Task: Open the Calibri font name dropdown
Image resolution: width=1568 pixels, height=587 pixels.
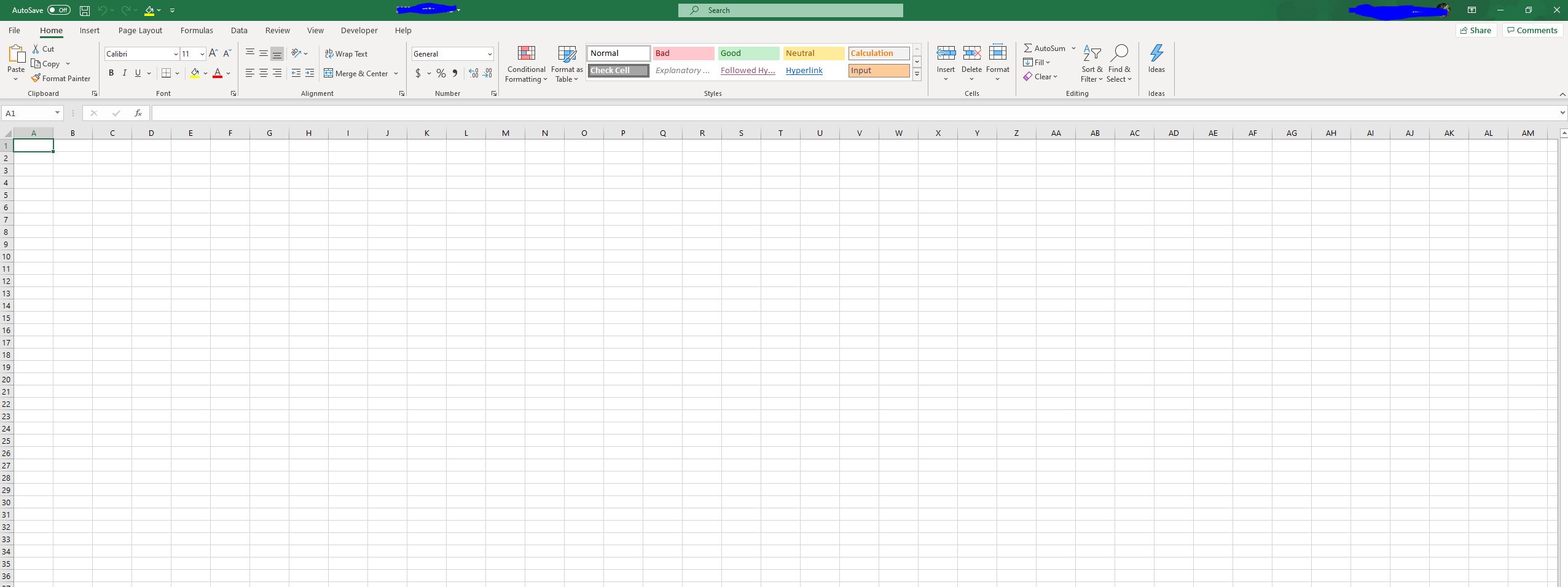Action: [x=175, y=54]
